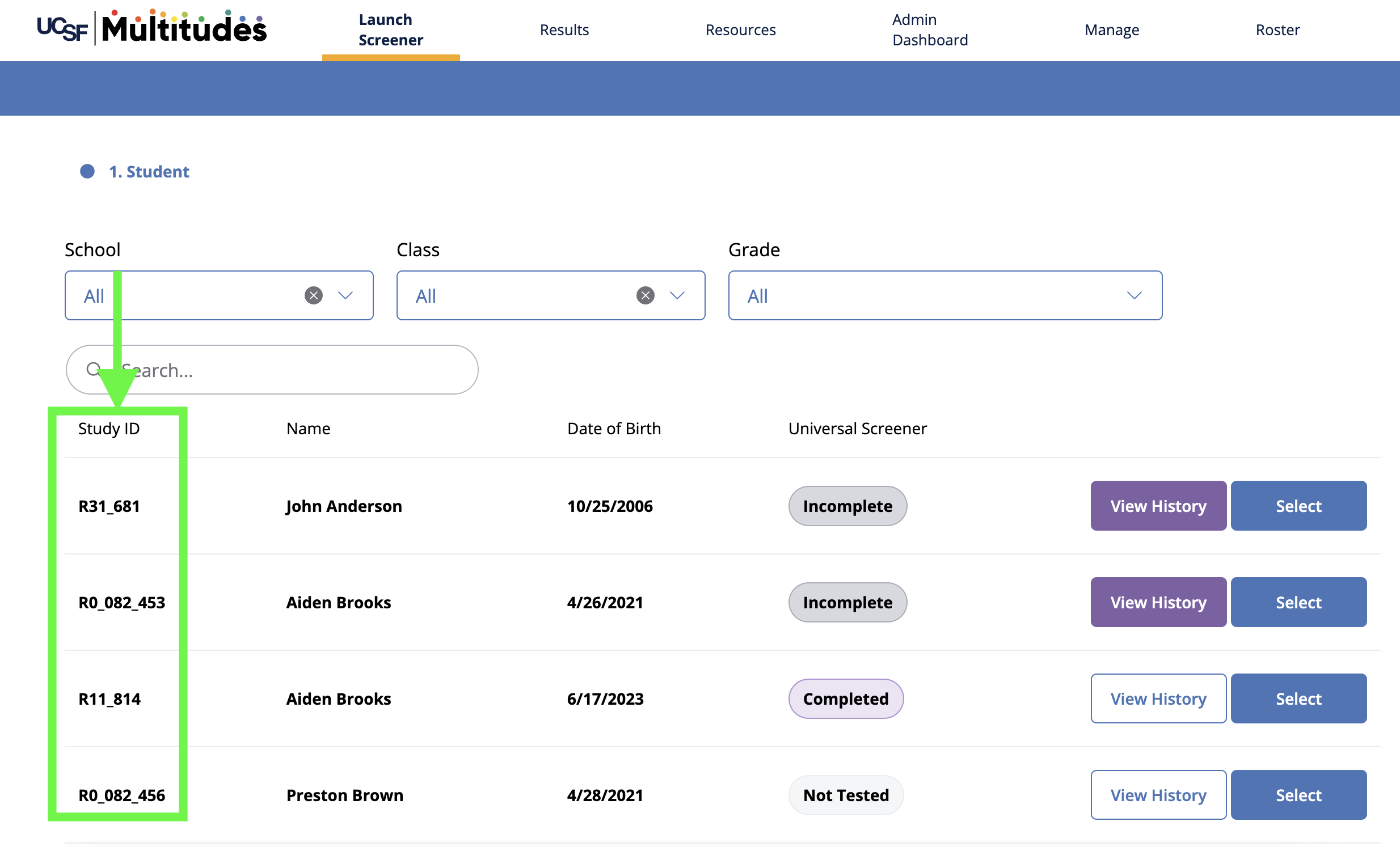View History for John Anderson

[x=1158, y=505]
